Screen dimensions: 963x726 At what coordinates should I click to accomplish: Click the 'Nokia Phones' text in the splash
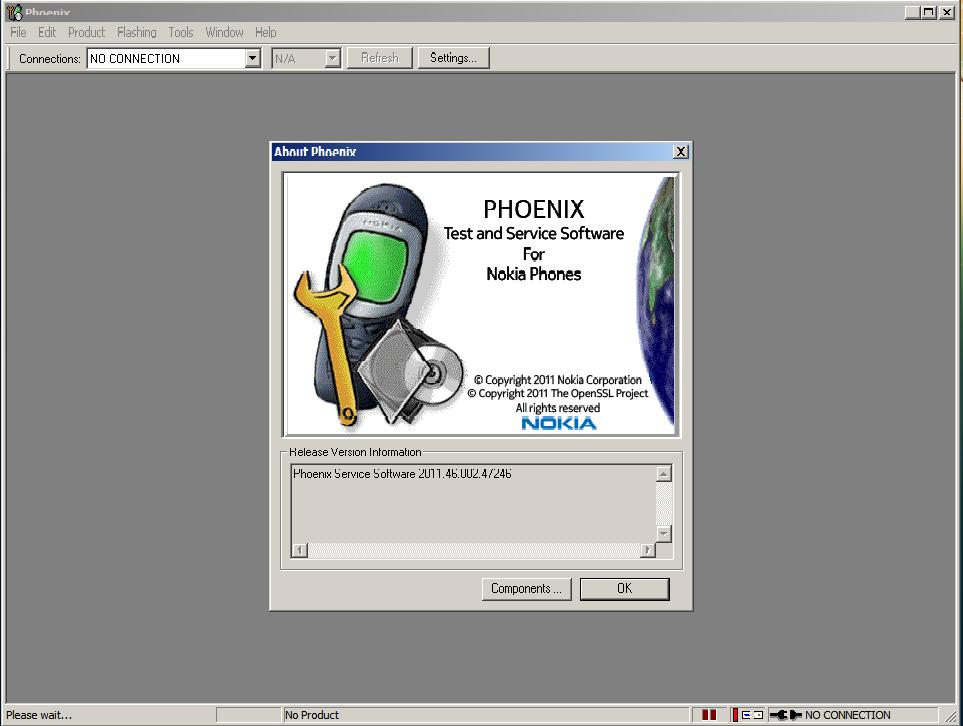click(x=534, y=274)
